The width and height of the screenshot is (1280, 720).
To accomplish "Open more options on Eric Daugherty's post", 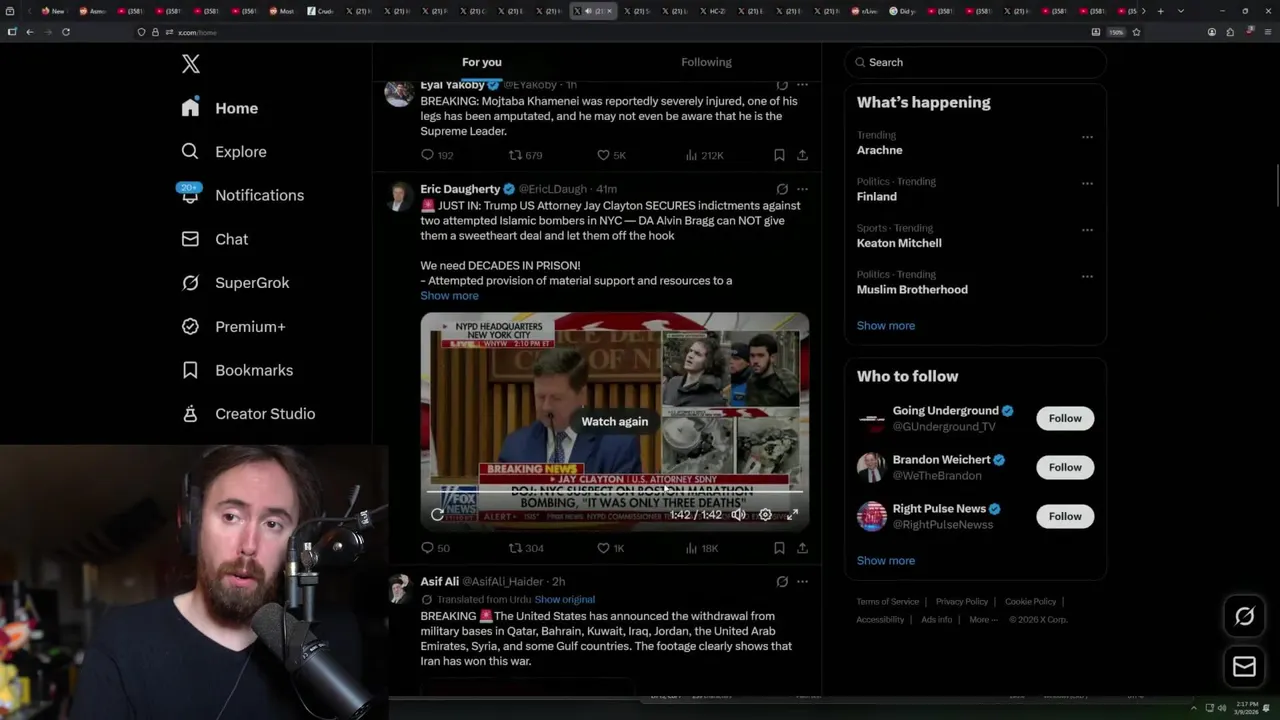I will pos(802,189).
